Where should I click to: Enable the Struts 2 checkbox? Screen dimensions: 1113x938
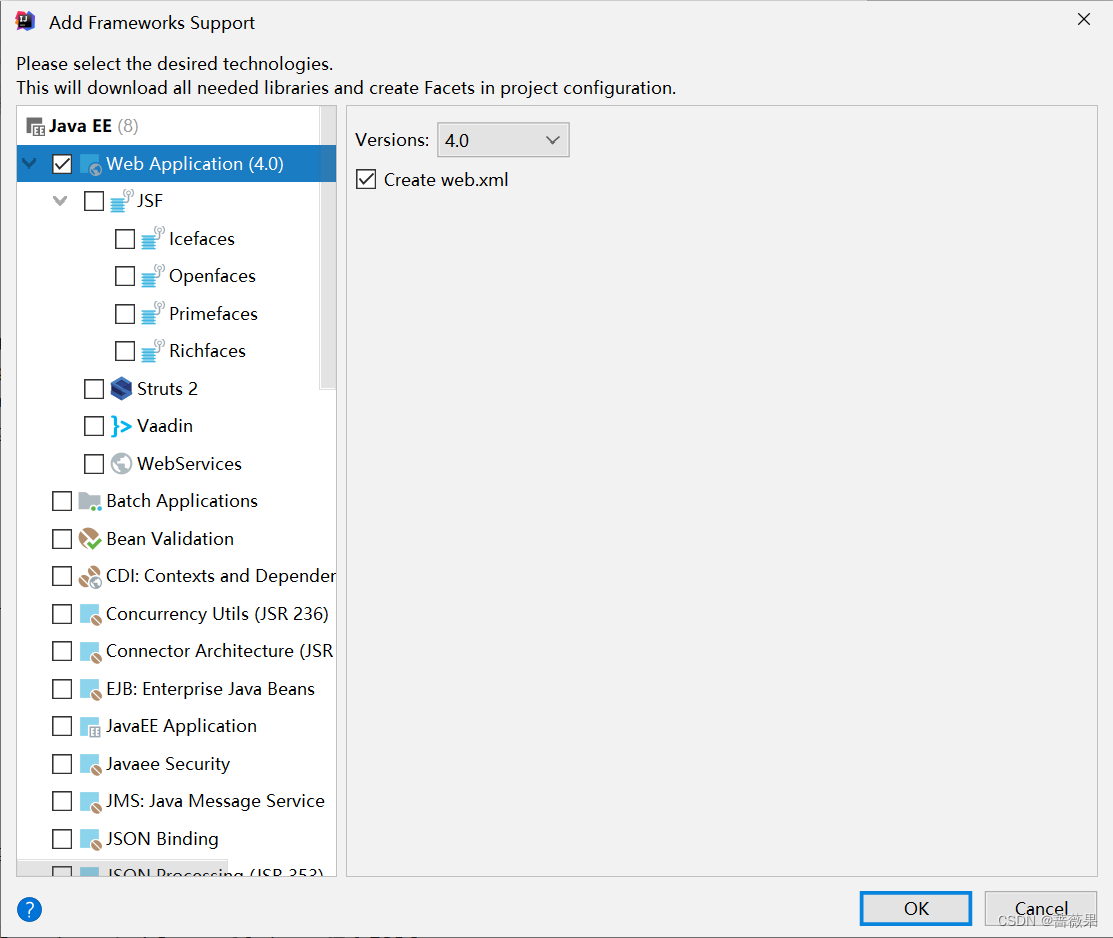pos(94,388)
